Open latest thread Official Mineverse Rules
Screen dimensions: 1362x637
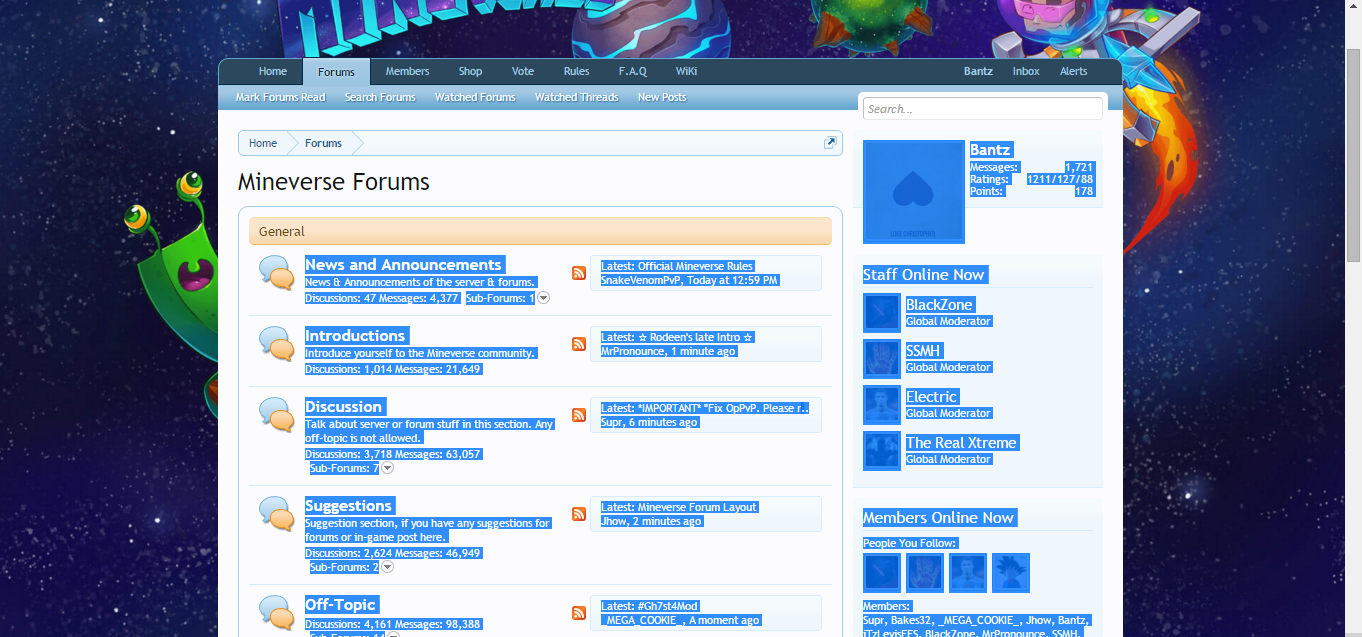[x=695, y=266]
